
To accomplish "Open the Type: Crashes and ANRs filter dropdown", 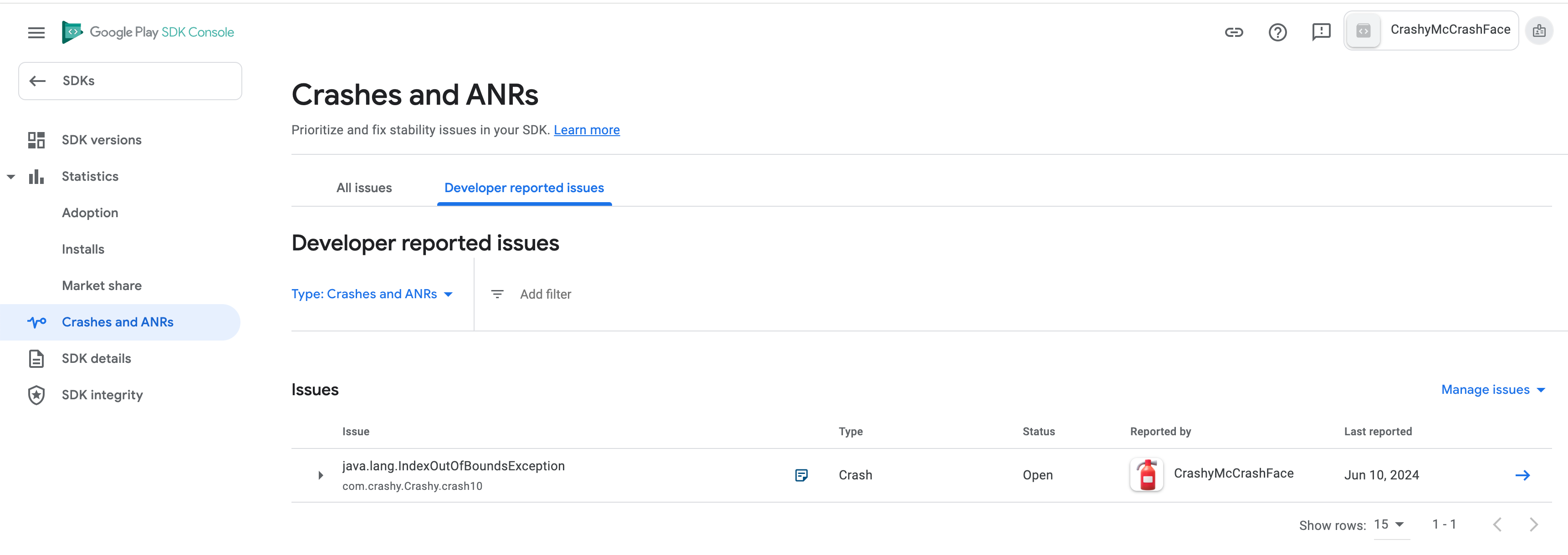I will pyautogui.click(x=372, y=294).
